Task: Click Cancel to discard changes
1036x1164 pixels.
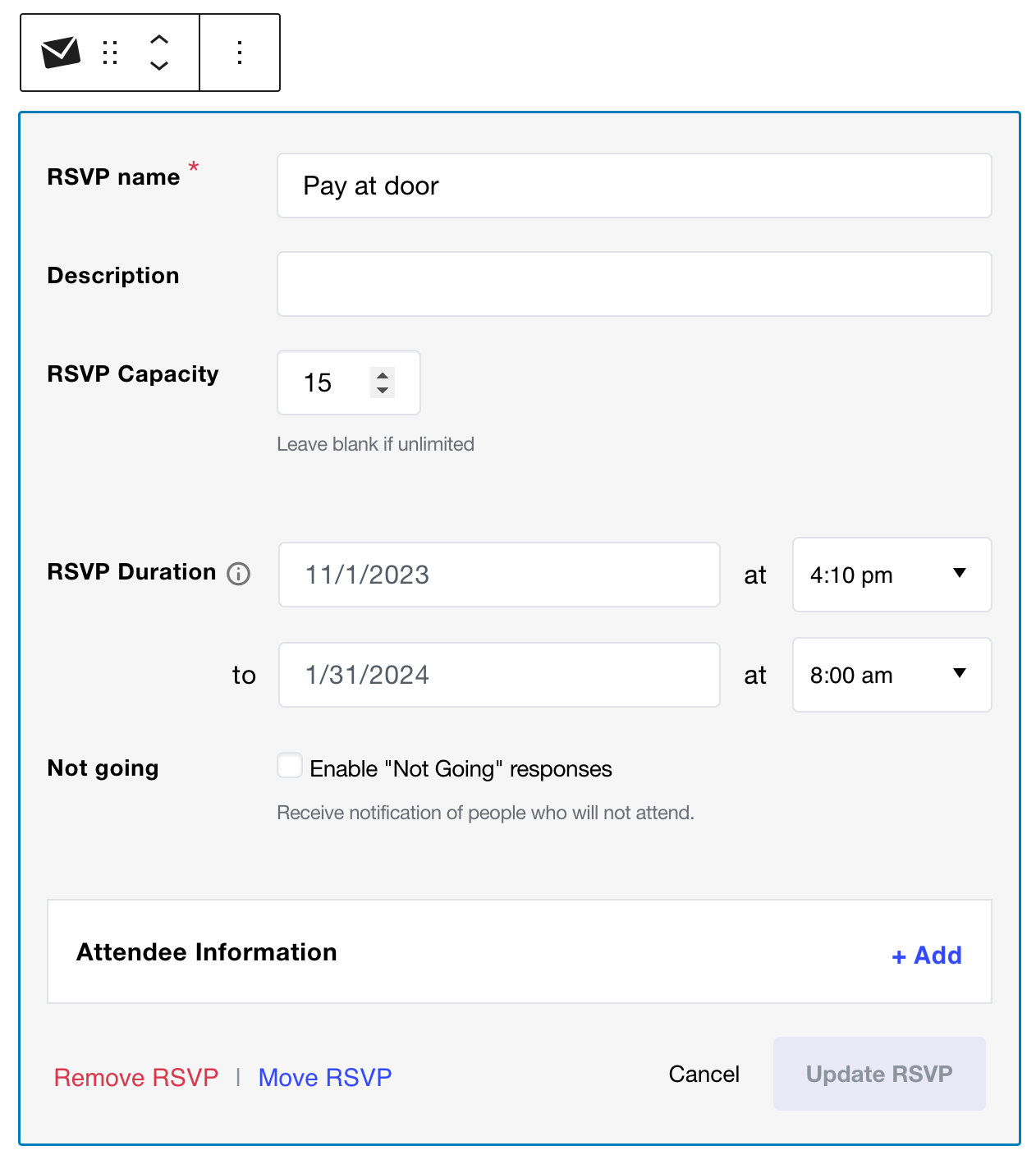Action: click(704, 1074)
